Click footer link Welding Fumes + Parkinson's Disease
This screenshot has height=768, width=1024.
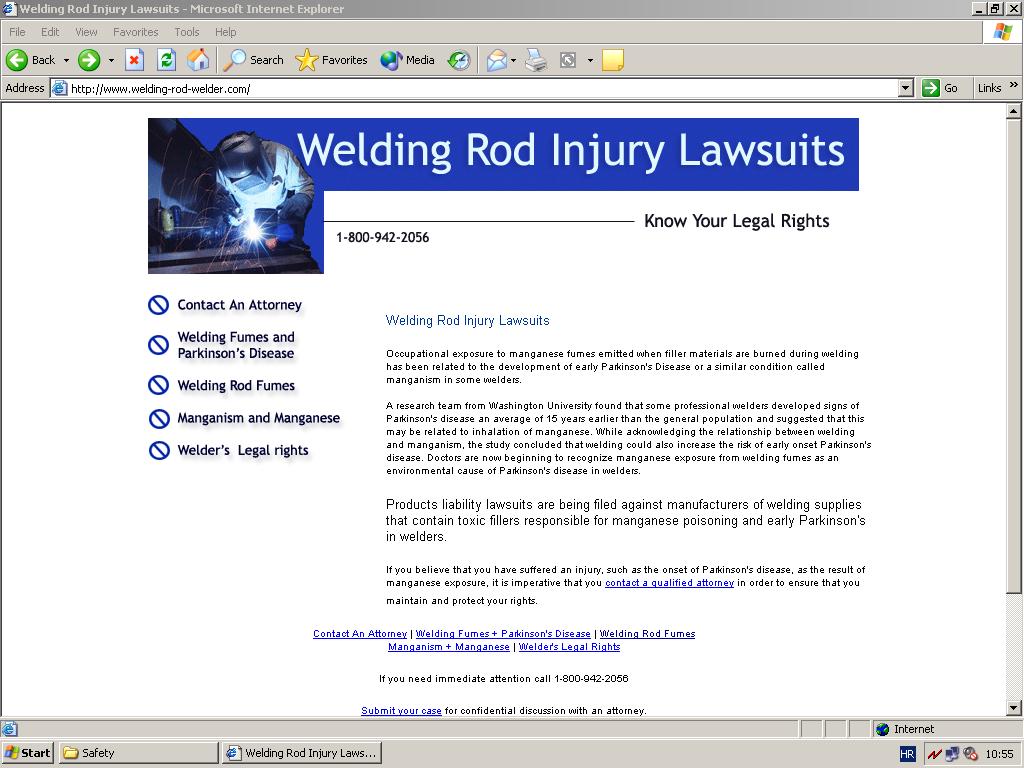[503, 634]
